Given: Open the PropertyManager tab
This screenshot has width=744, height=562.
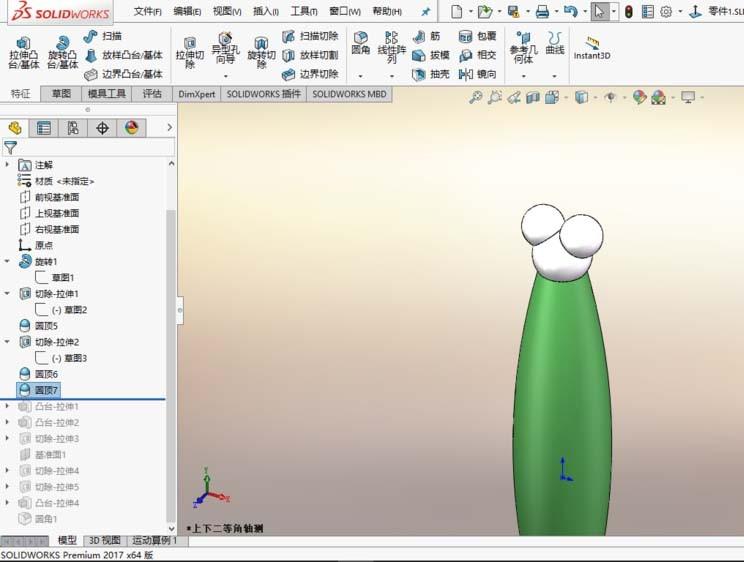Looking at the screenshot, I should tap(44, 128).
